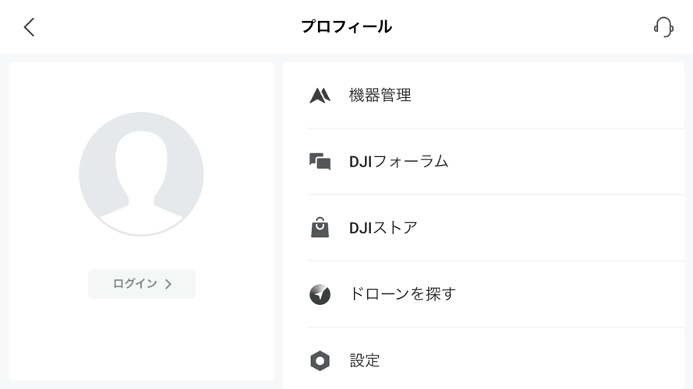Select the ドローンを探す text label
Screen dimensions: 693x389
pos(402,294)
